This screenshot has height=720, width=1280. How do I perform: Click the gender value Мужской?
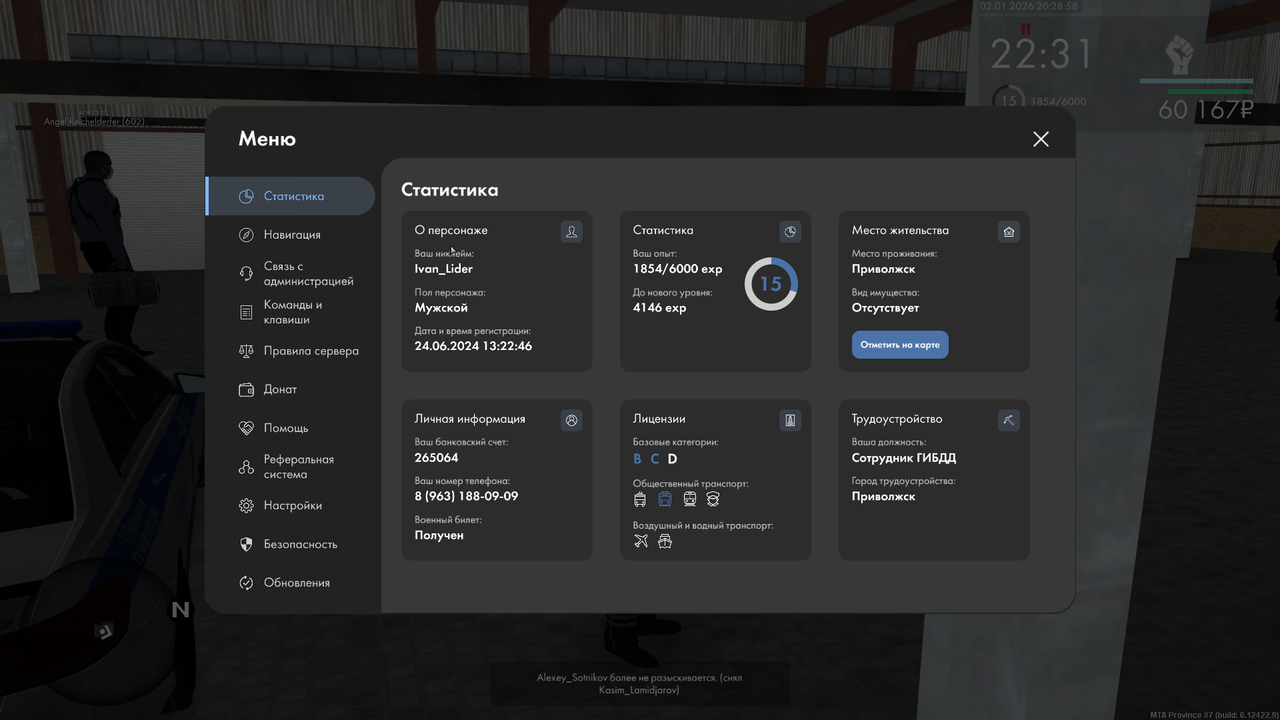[x=441, y=308]
